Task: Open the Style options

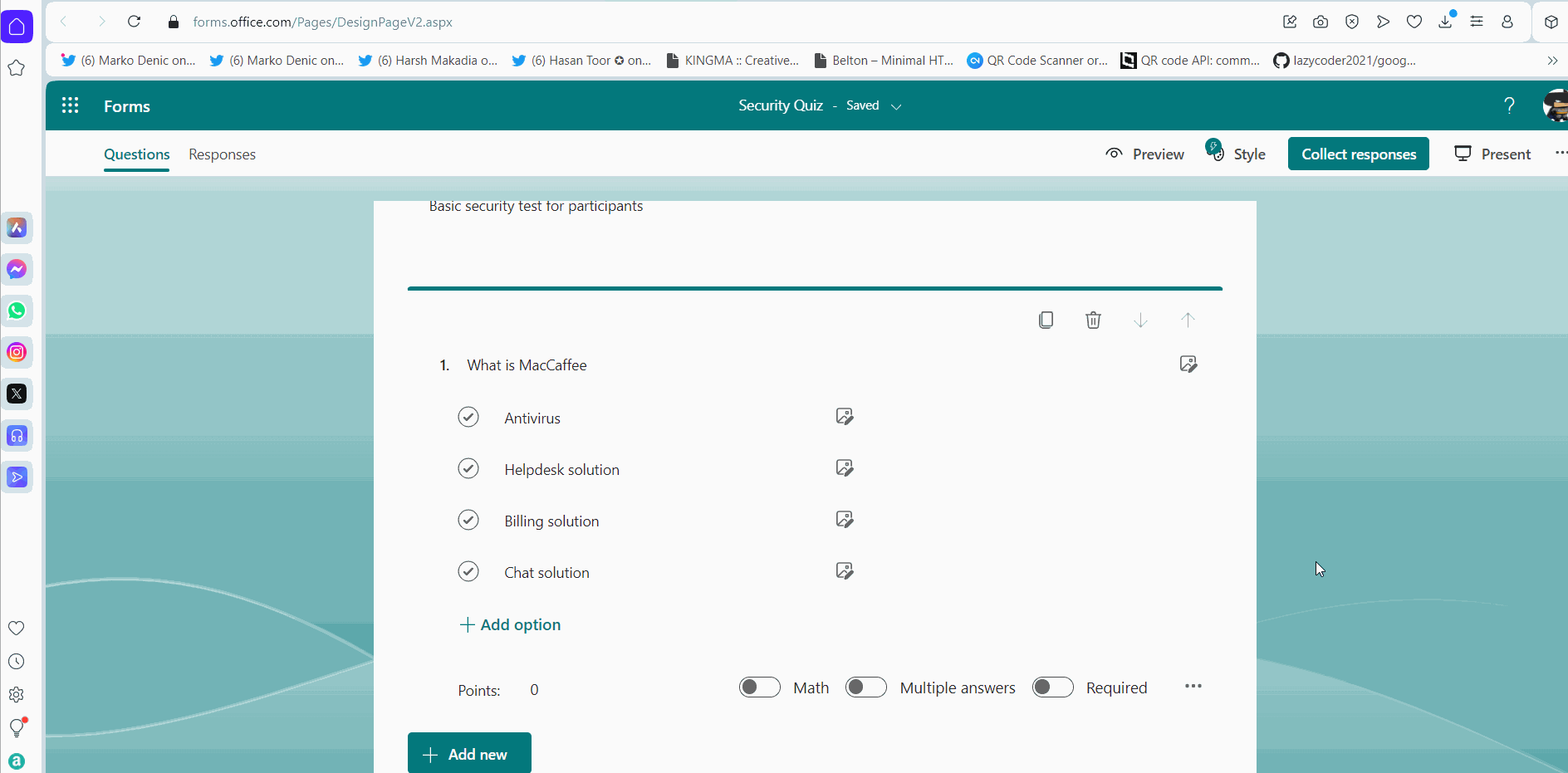Action: tap(1236, 153)
